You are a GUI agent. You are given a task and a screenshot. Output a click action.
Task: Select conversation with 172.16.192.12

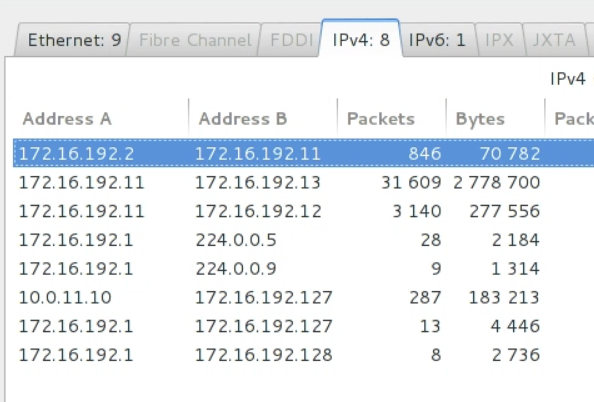coord(303,211)
